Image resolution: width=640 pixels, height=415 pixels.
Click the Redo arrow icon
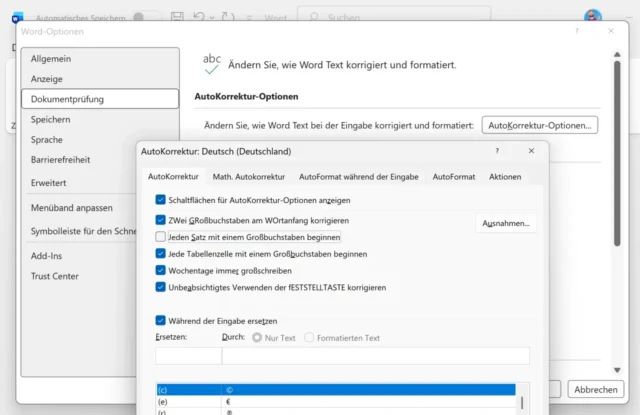228,17
